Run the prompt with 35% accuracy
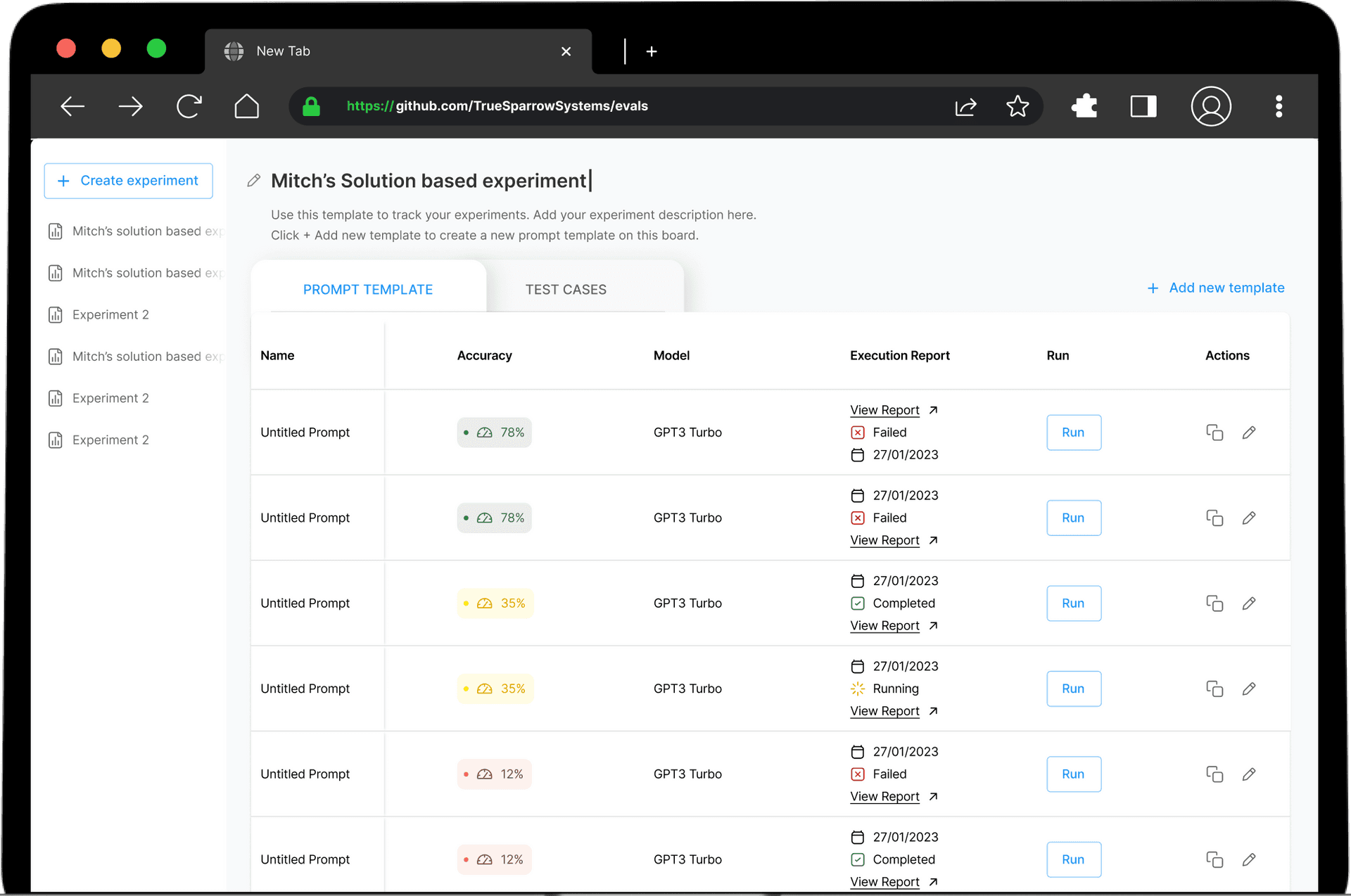Screen dimensions: 1351x896 pos(1074,603)
